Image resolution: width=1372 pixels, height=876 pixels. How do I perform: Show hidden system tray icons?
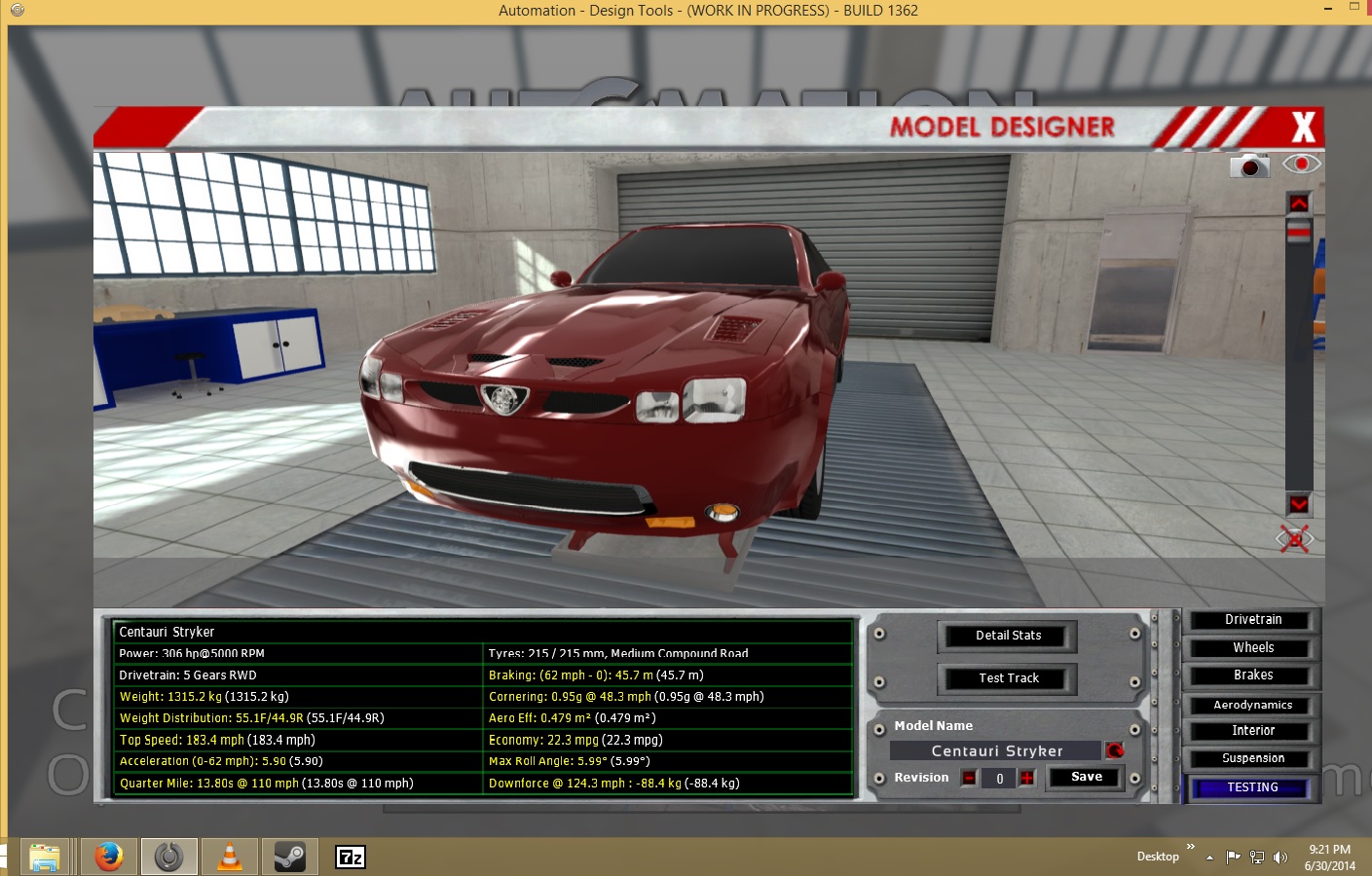[1209, 858]
